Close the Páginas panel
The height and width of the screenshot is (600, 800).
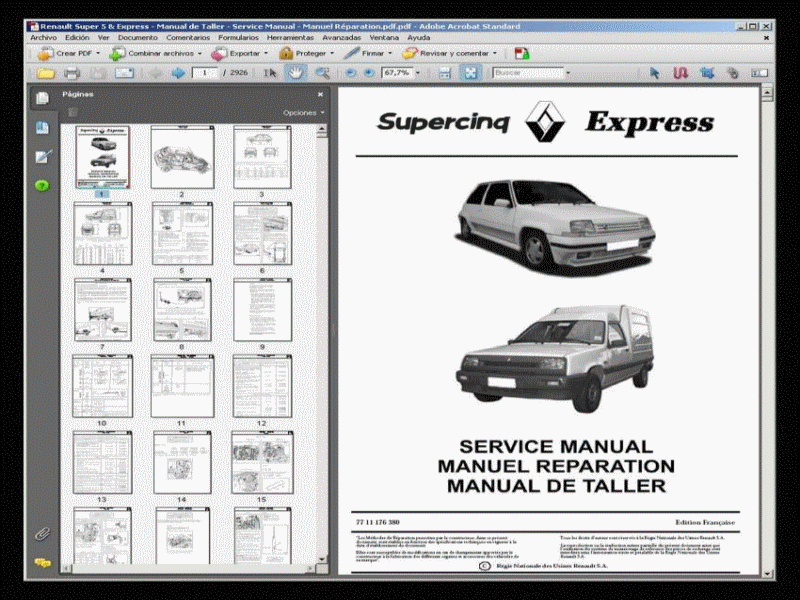320,94
